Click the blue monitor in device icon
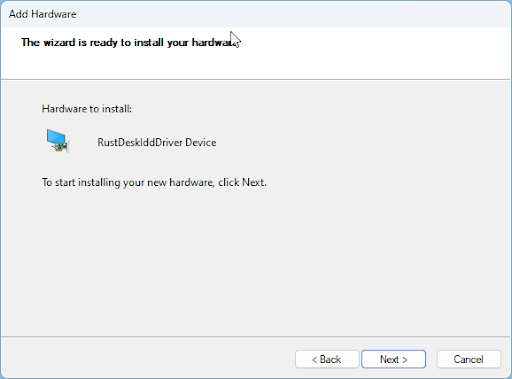Screen dimensions: 512x379 click(55, 137)
